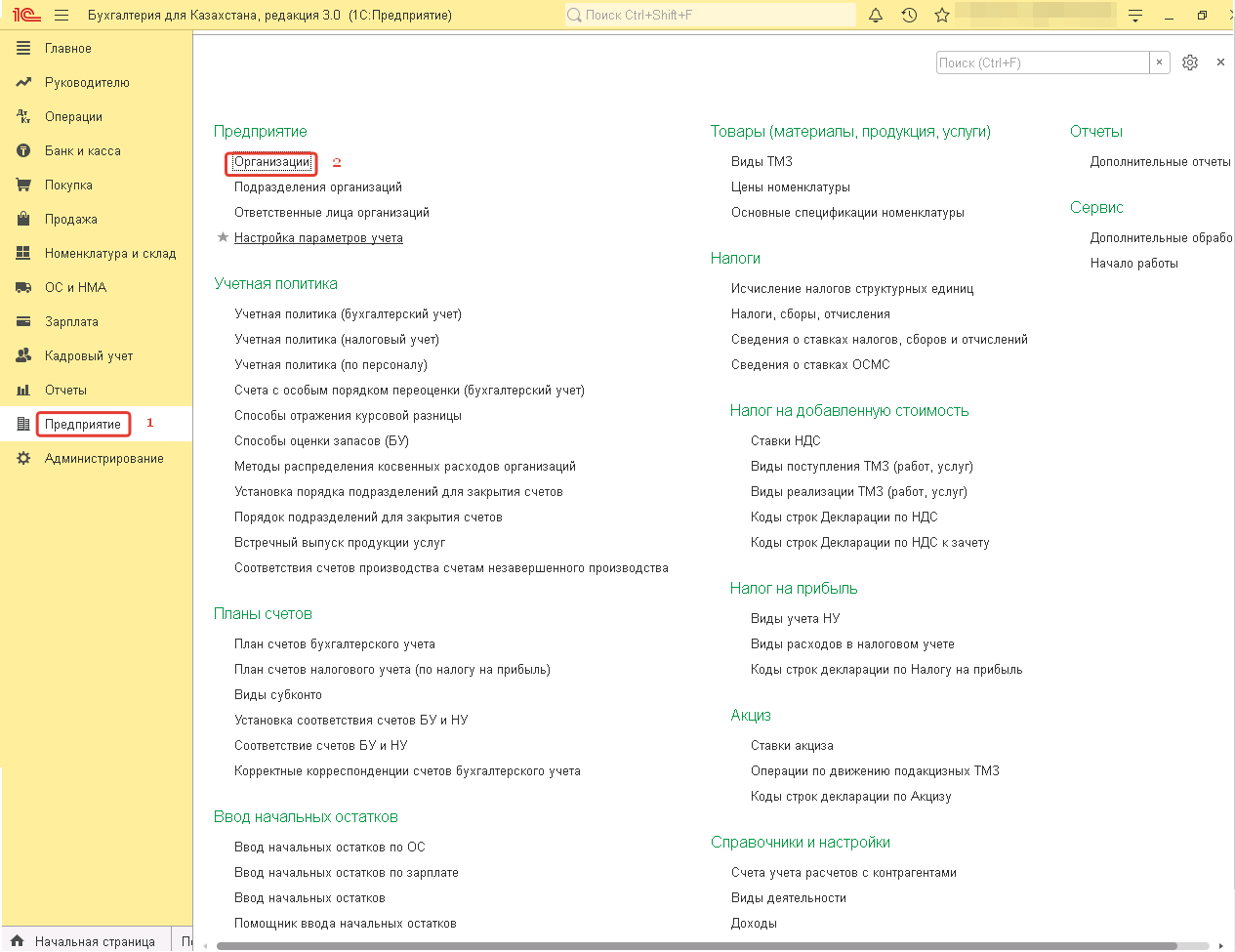Open Виды расходов в налоговом учете
Viewport: 1235px width, 952px height.
(x=852, y=644)
